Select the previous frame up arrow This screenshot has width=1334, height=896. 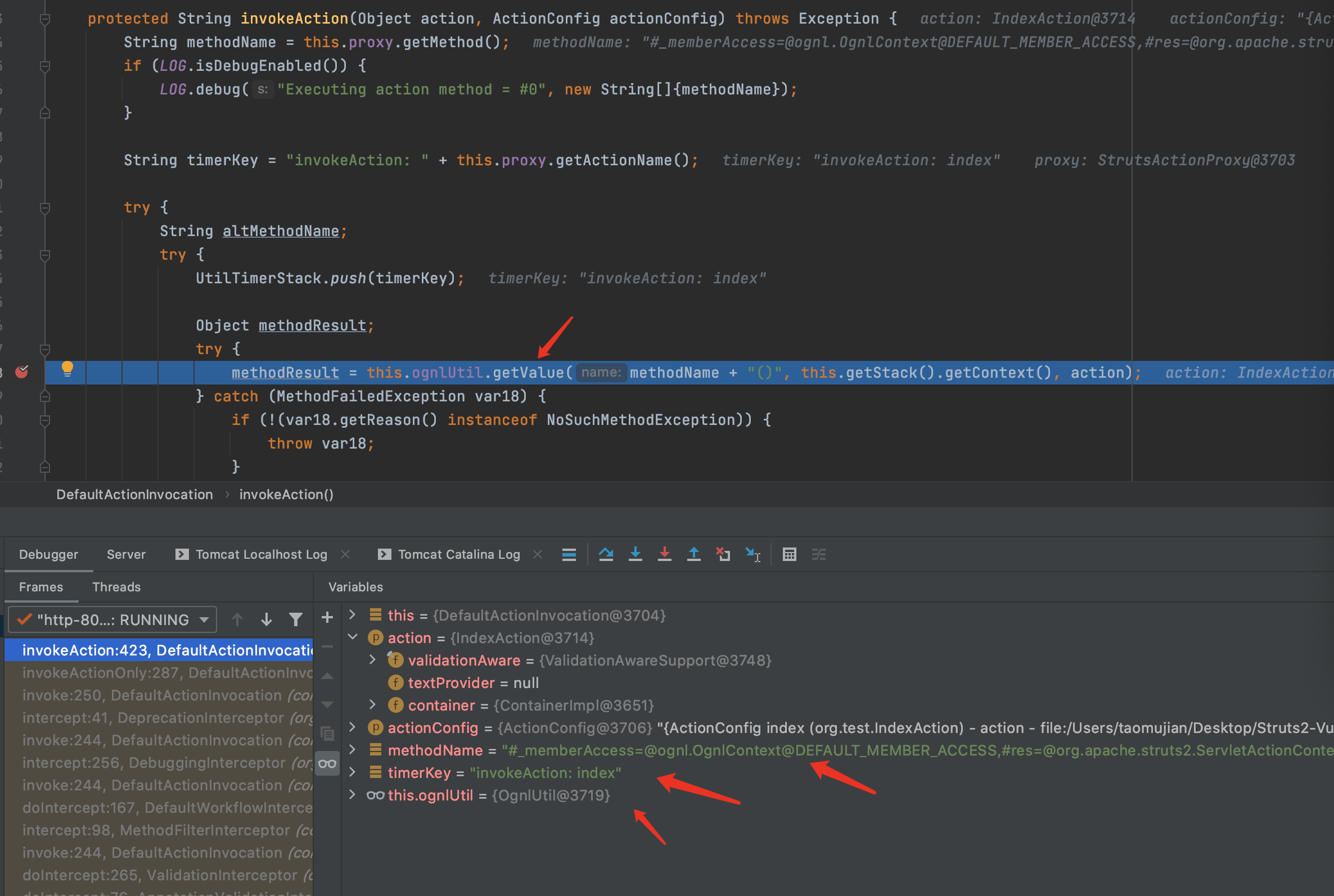(237, 619)
